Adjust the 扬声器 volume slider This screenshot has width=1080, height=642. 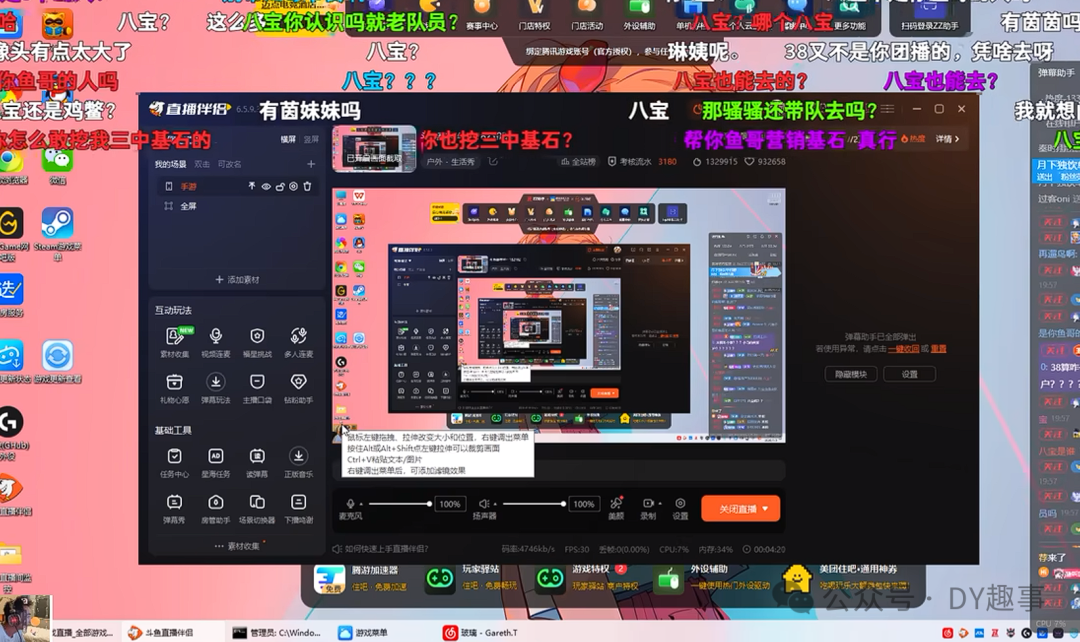[534, 504]
